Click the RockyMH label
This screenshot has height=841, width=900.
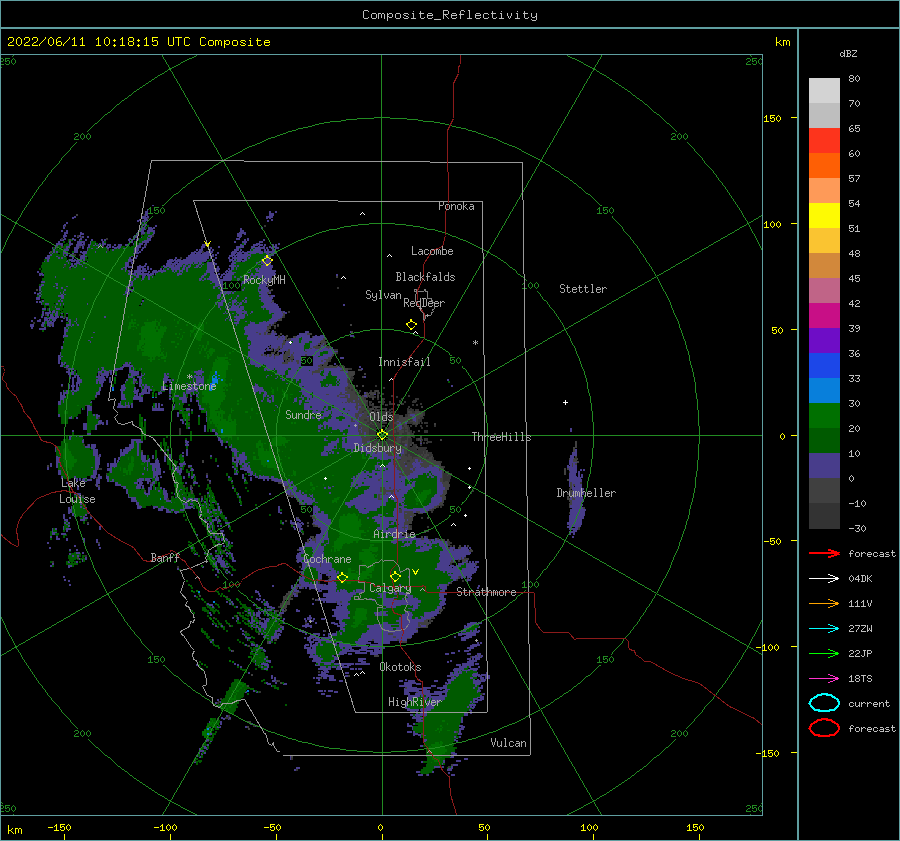[x=264, y=280]
